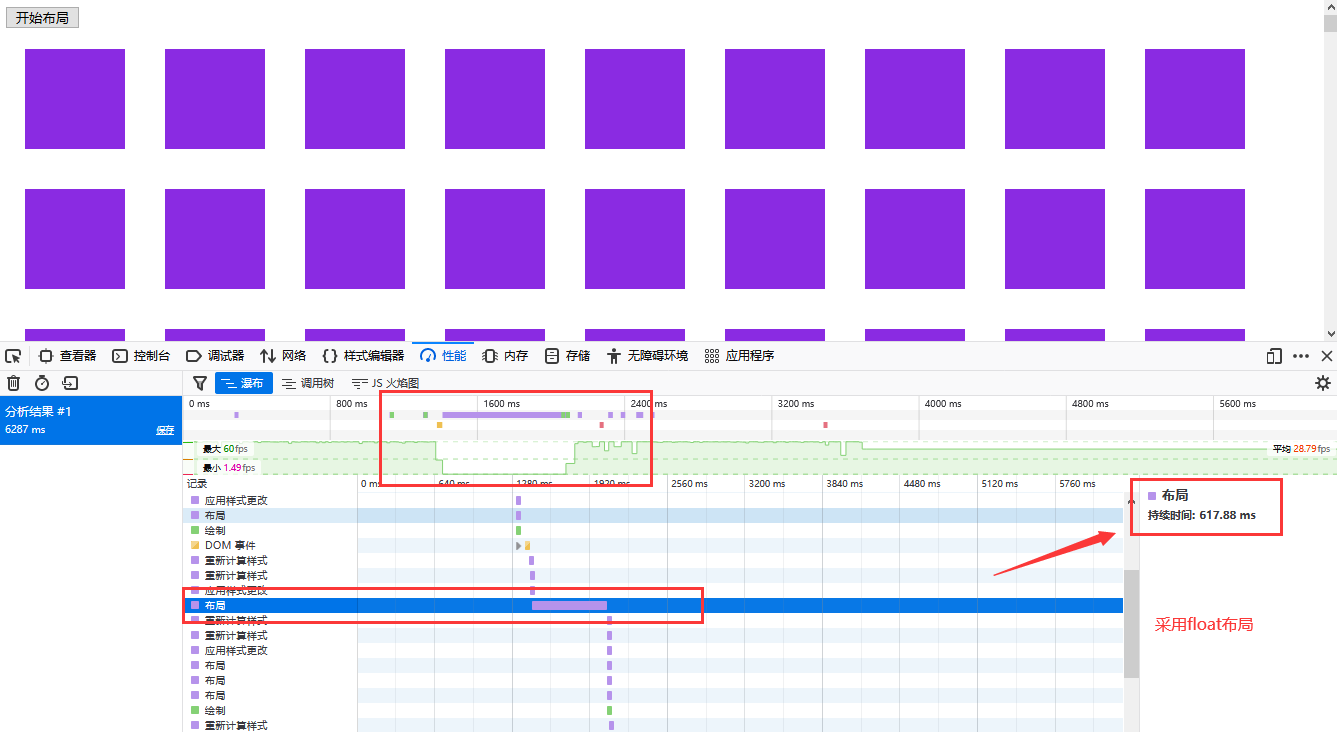The width and height of the screenshot is (1337, 732).
Task: Switch to the 存储 storage tab
Action: 567,356
